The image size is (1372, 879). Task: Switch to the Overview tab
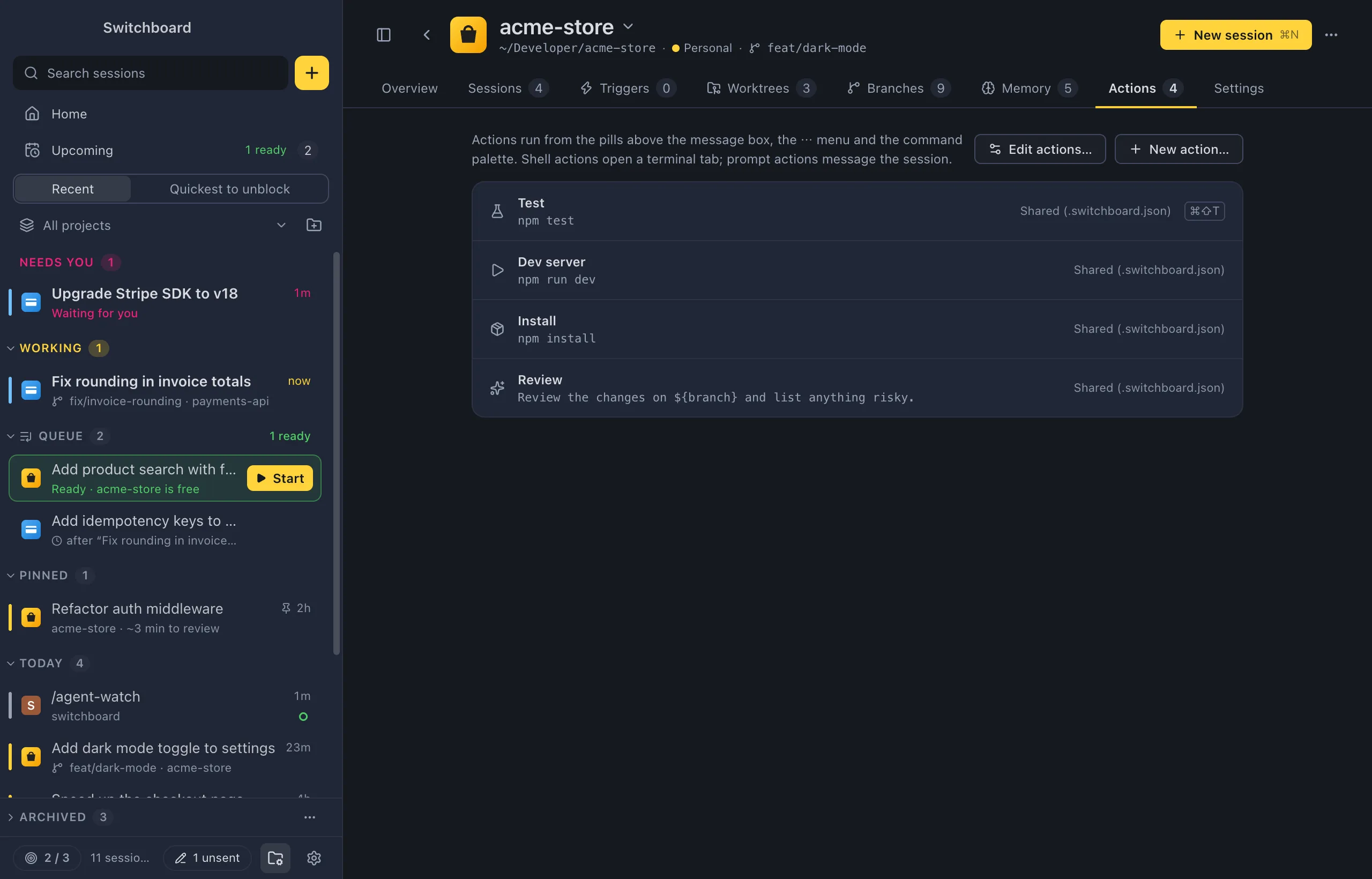pos(409,88)
